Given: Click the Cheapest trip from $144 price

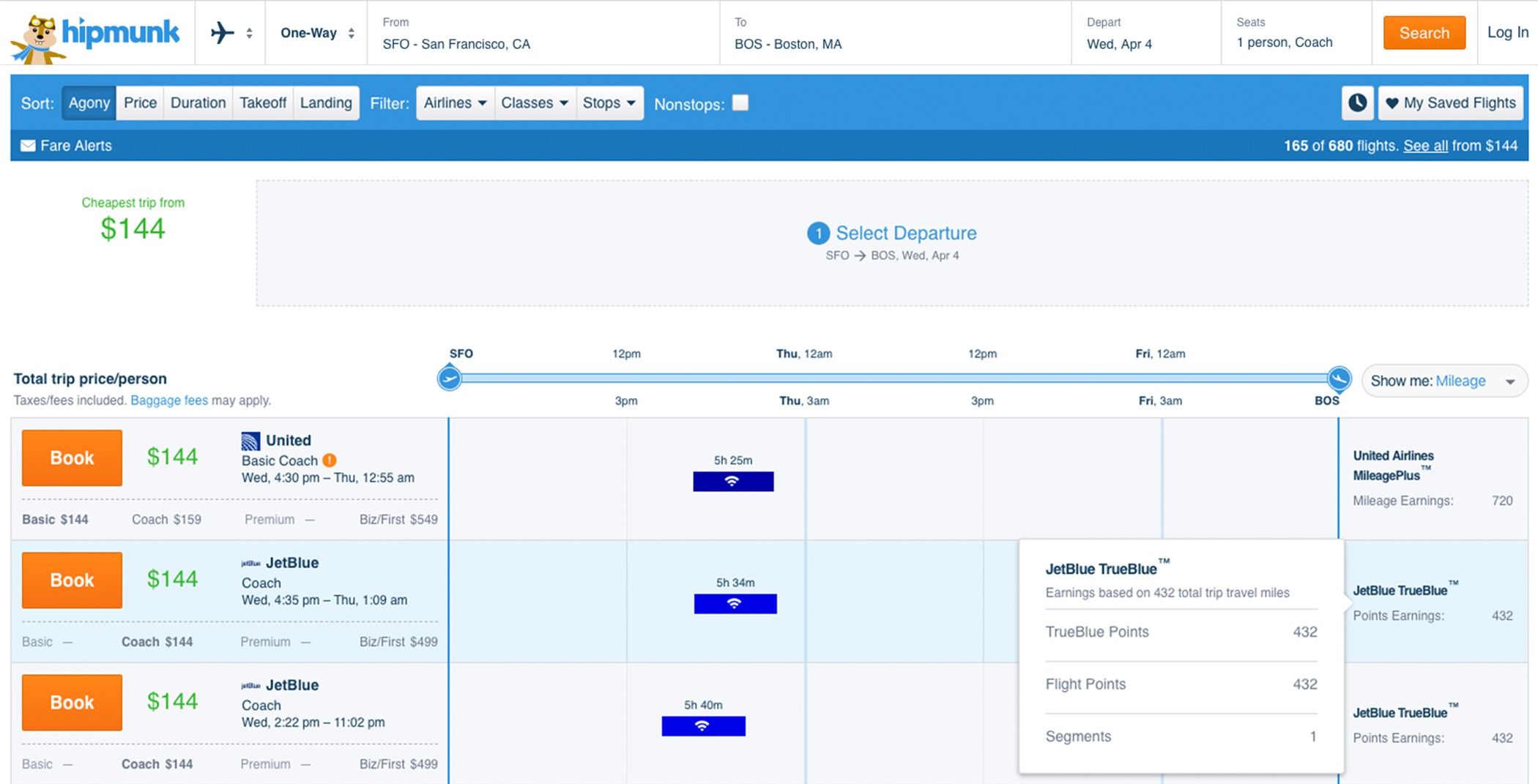Looking at the screenshot, I should [x=133, y=229].
